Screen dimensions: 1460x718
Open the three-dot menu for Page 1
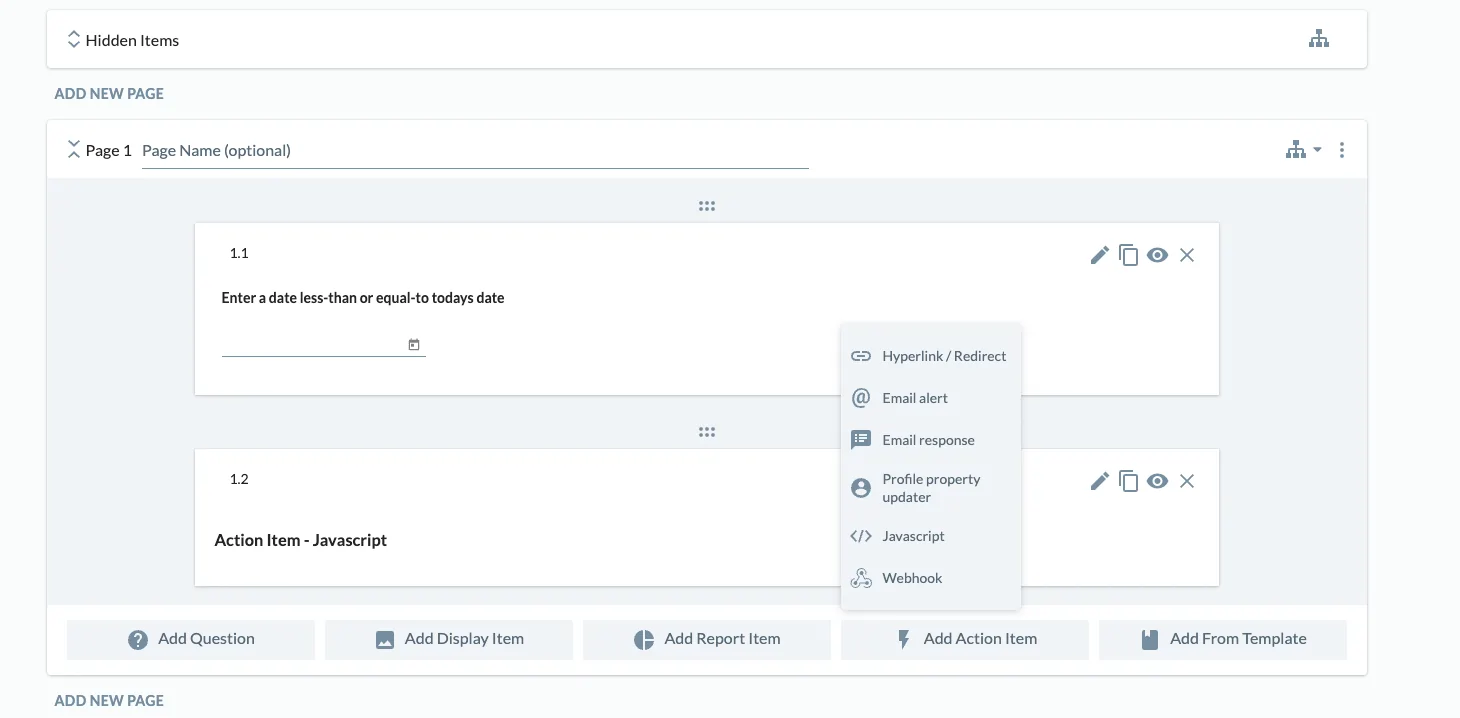coord(1342,149)
